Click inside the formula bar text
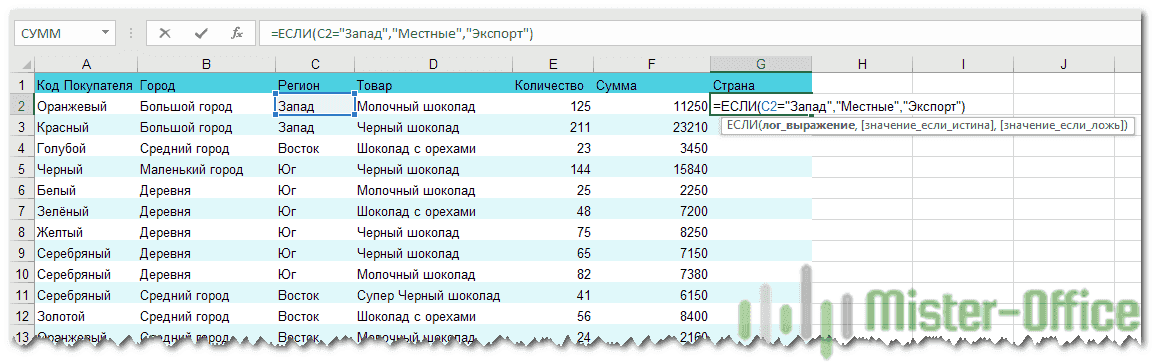The image size is (1152, 363). click(x=403, y=34)
